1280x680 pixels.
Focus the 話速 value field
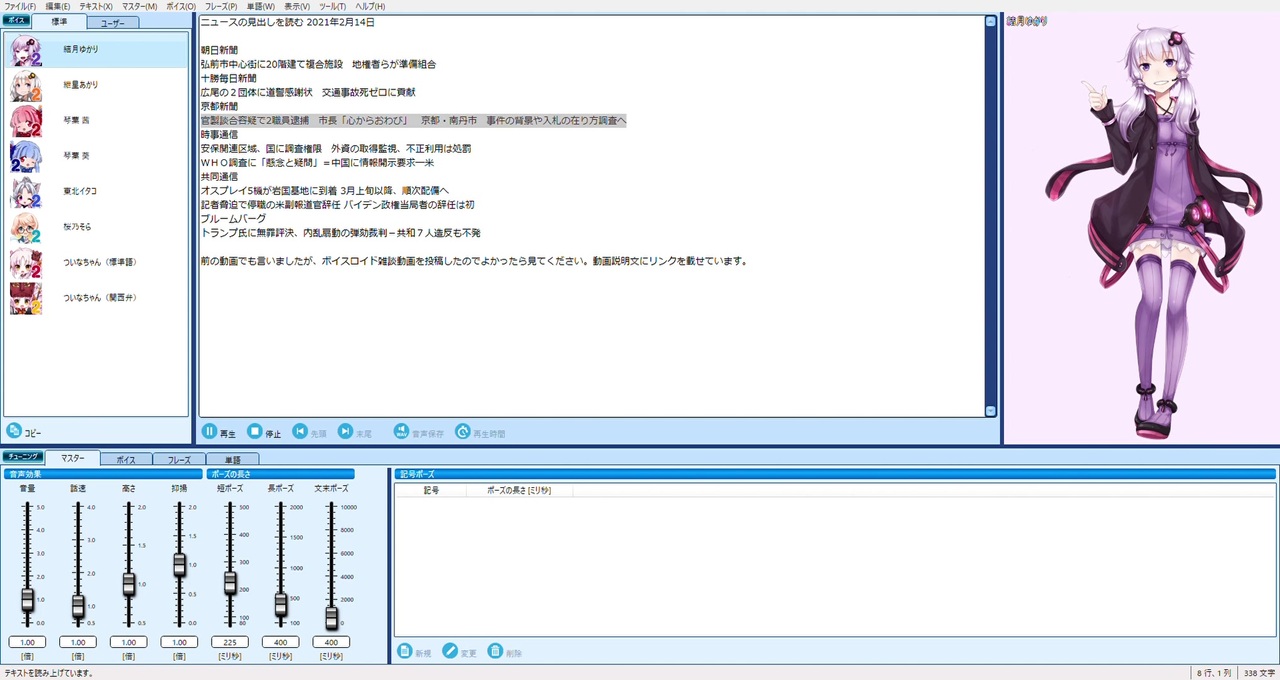78,642
